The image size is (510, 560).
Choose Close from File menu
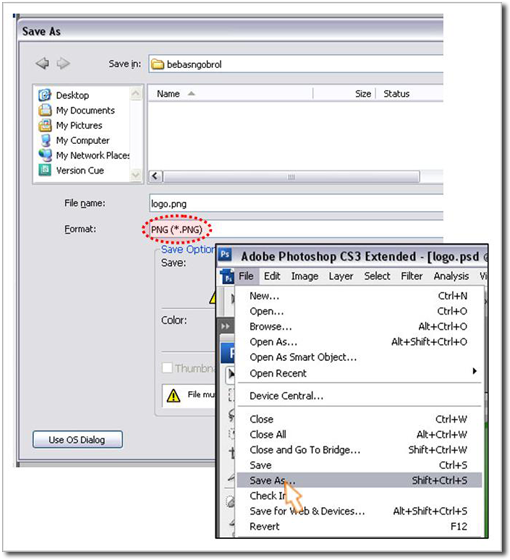point(359,419)
